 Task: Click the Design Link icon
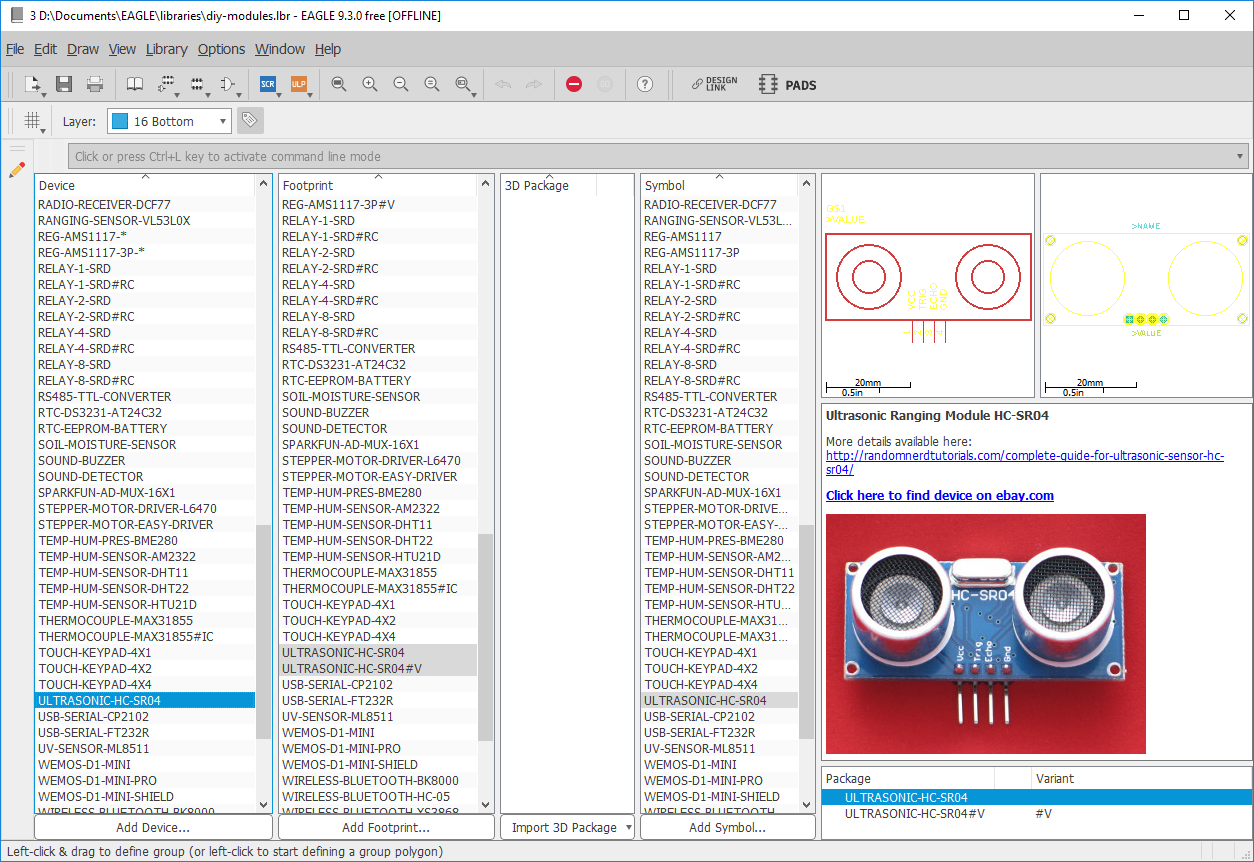pos(714,85)
